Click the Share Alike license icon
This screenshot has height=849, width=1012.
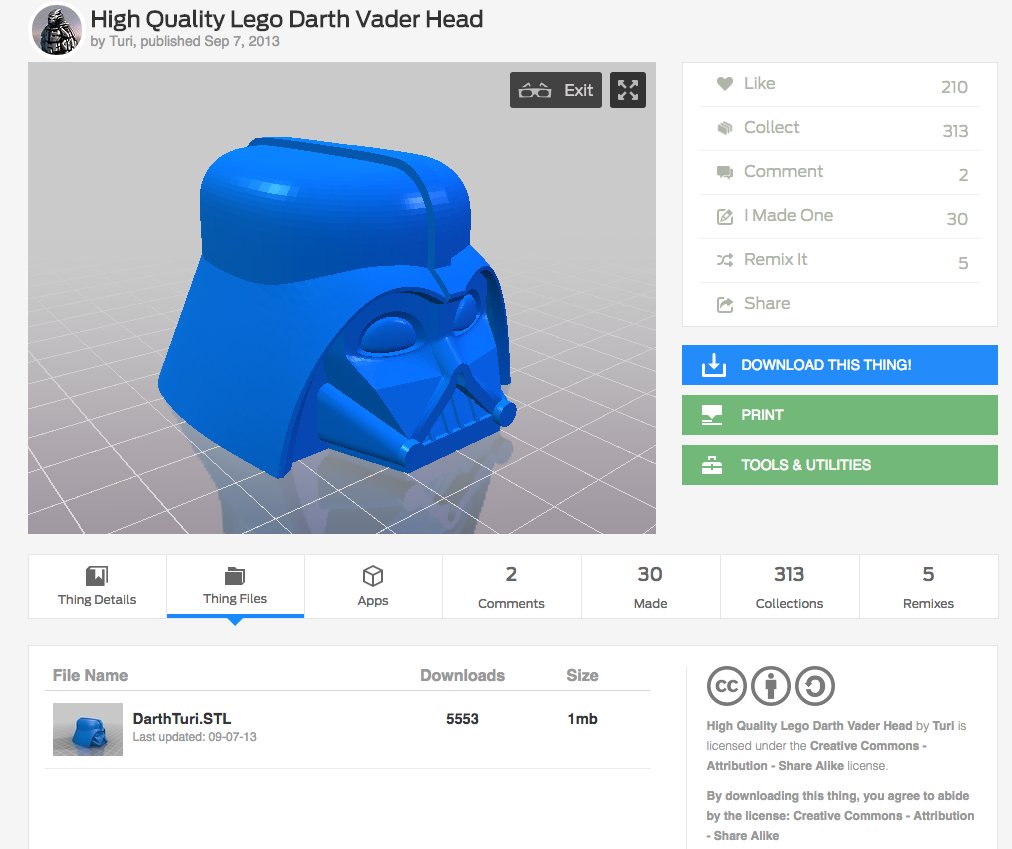click(x=815, y=686)
